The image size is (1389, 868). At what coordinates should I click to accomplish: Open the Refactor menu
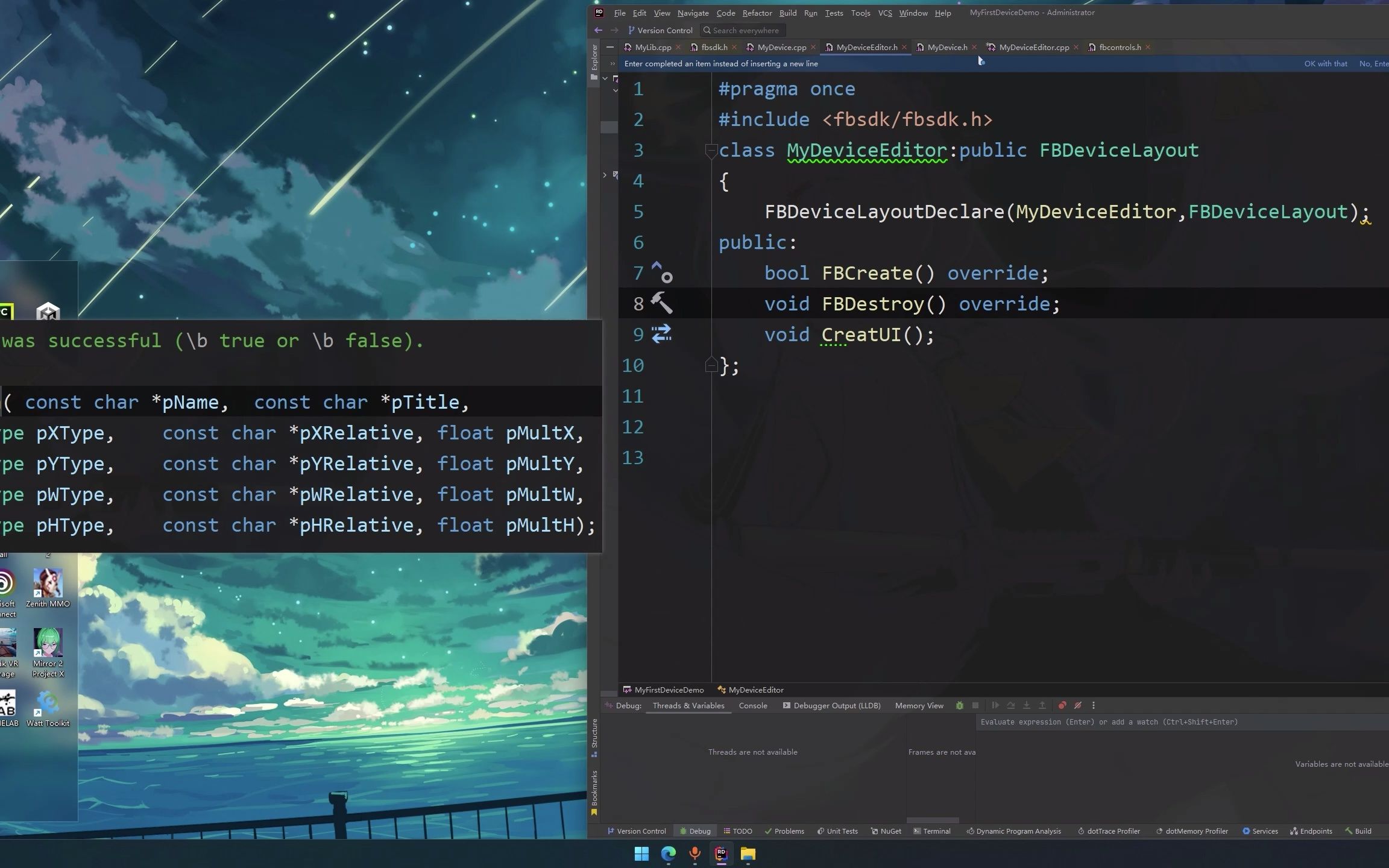coord(757,13)
